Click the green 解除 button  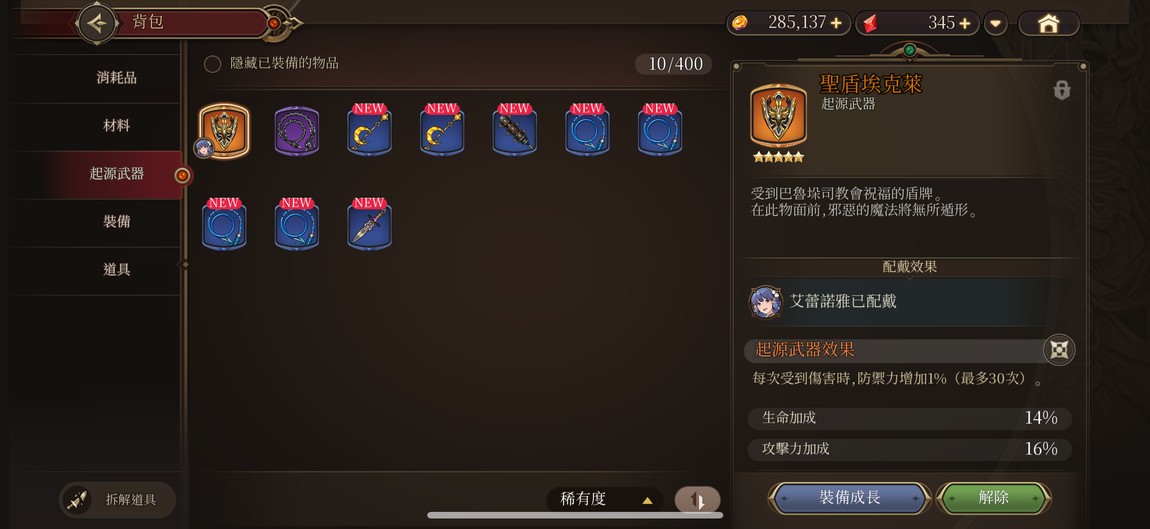994,498
